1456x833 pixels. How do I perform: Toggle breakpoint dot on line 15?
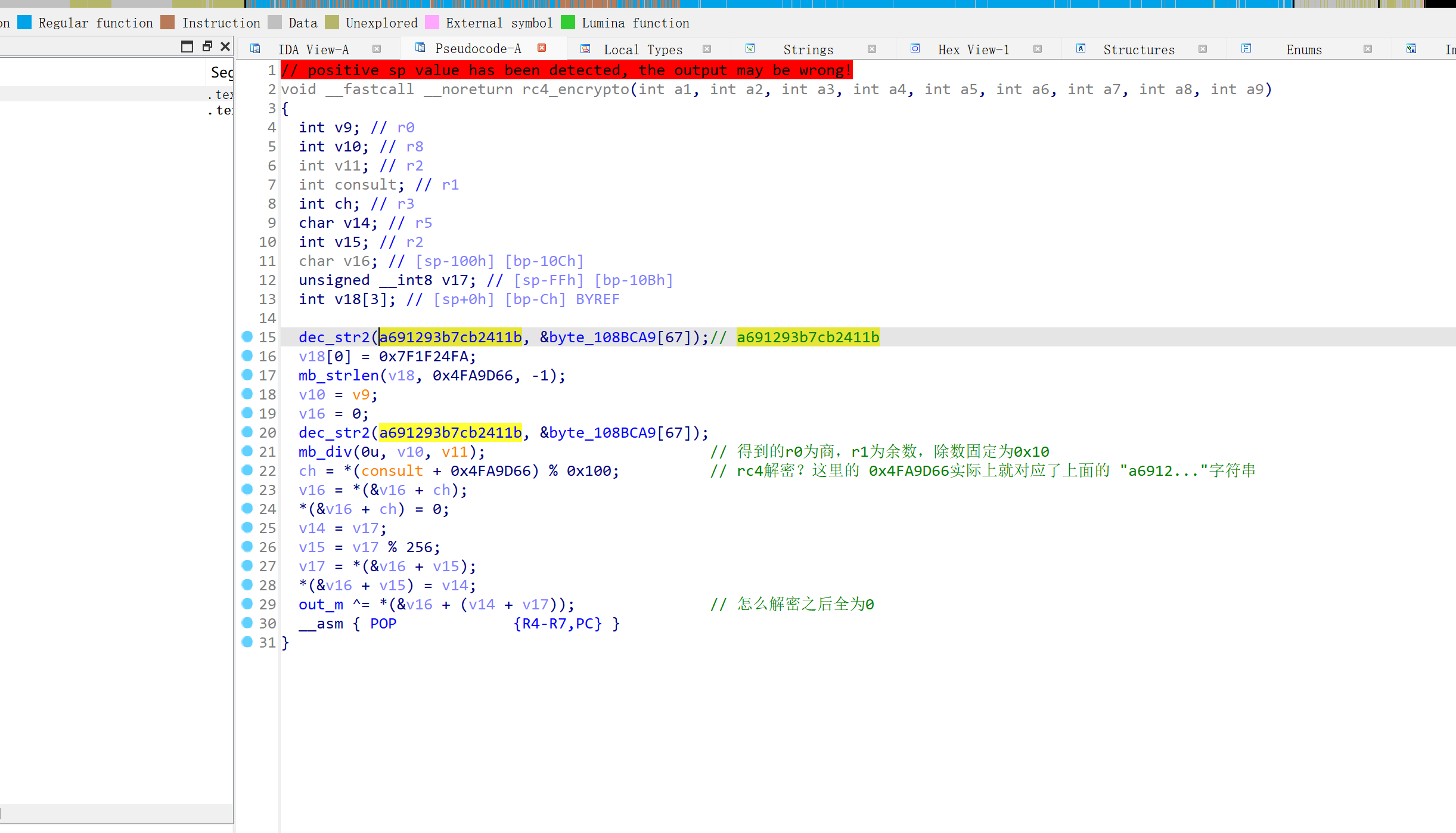247,337
